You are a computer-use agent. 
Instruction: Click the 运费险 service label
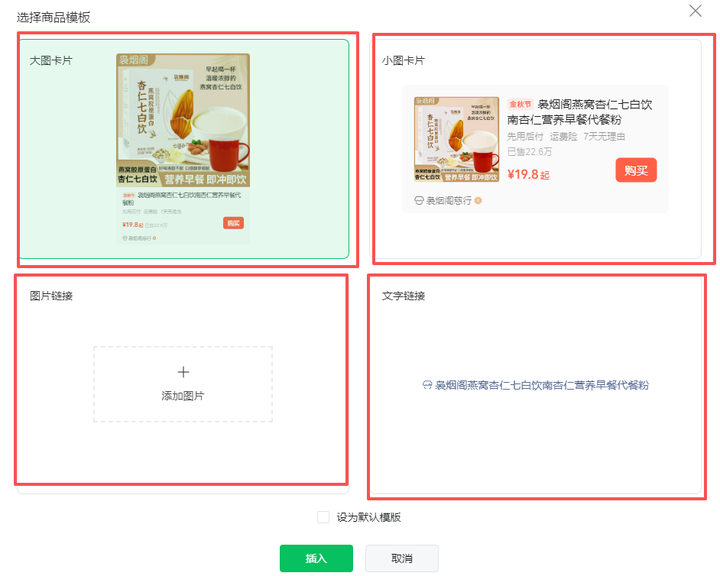(x=563, y=136)
